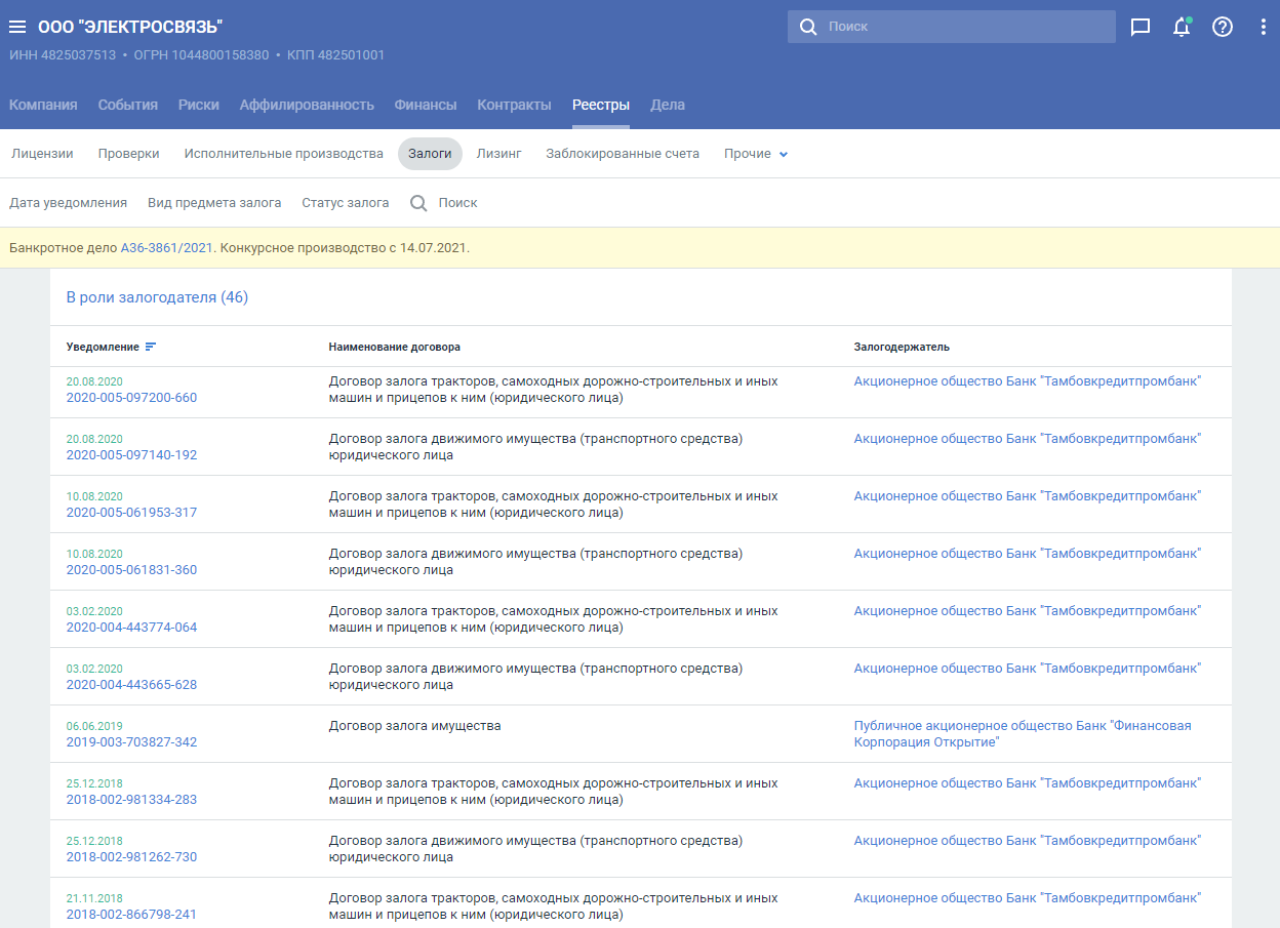Select the Залоги sub-tab
The image size is (1280, 928).
pos(430,154)
